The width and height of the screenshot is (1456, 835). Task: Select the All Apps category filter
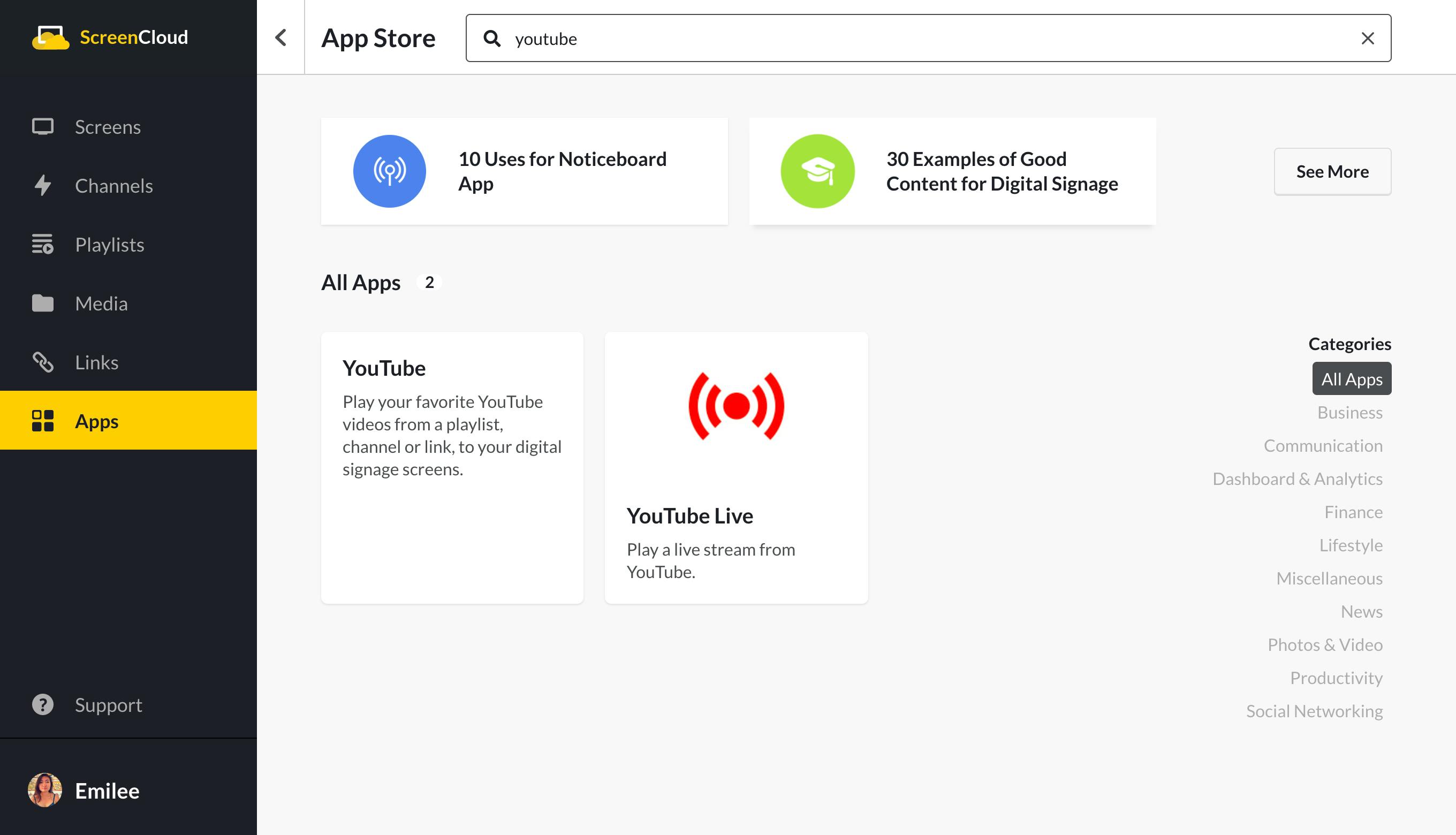[x=1352, y=378]
